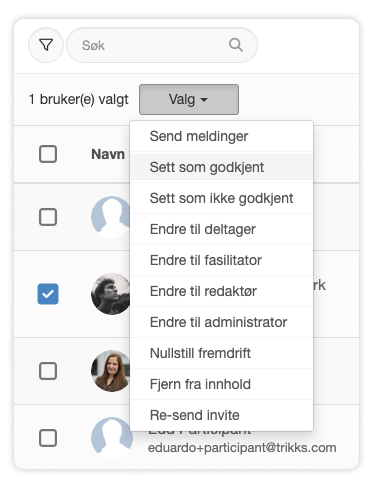Pick Endre til fasilitator entry

pyautogui.click(x=221, y=260)
